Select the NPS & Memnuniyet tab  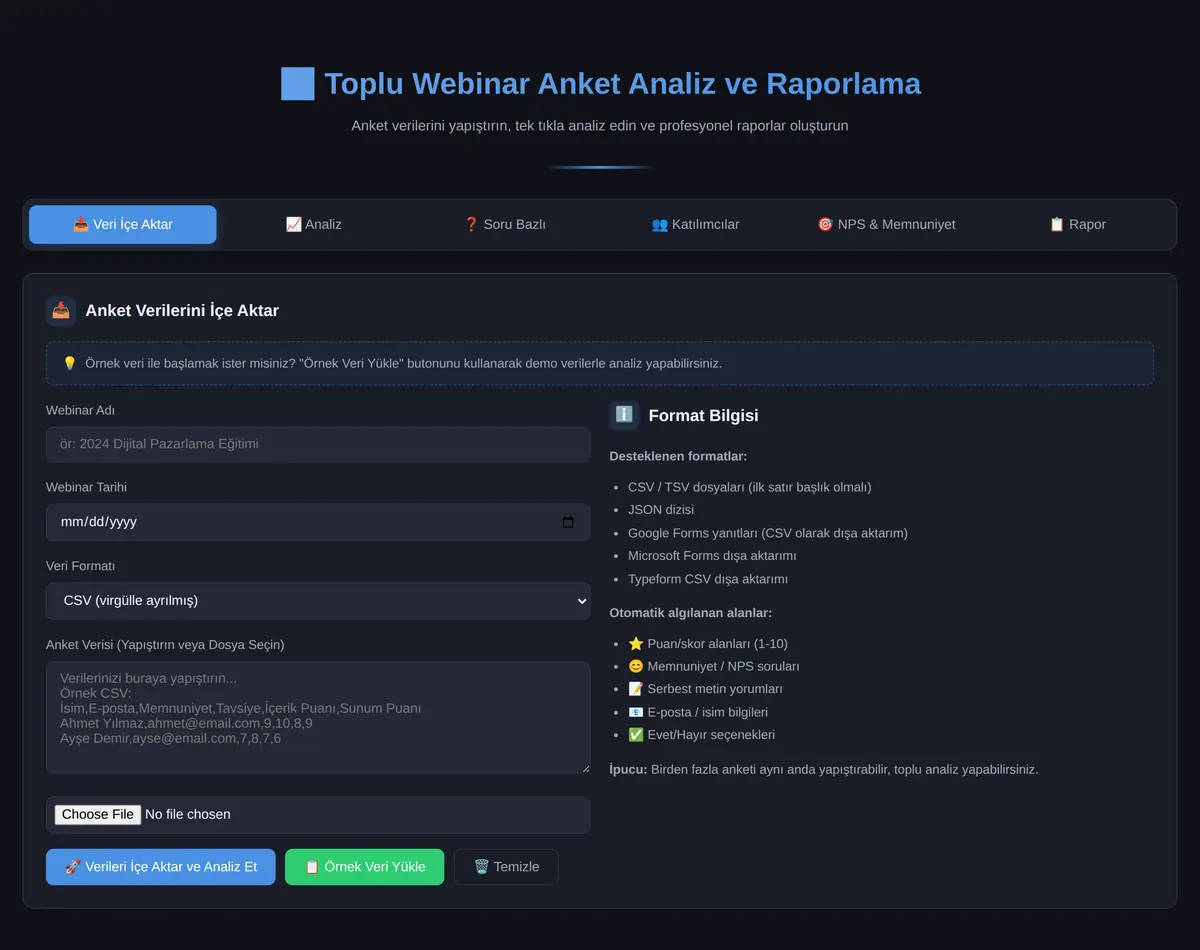click(x=886, y=224)
